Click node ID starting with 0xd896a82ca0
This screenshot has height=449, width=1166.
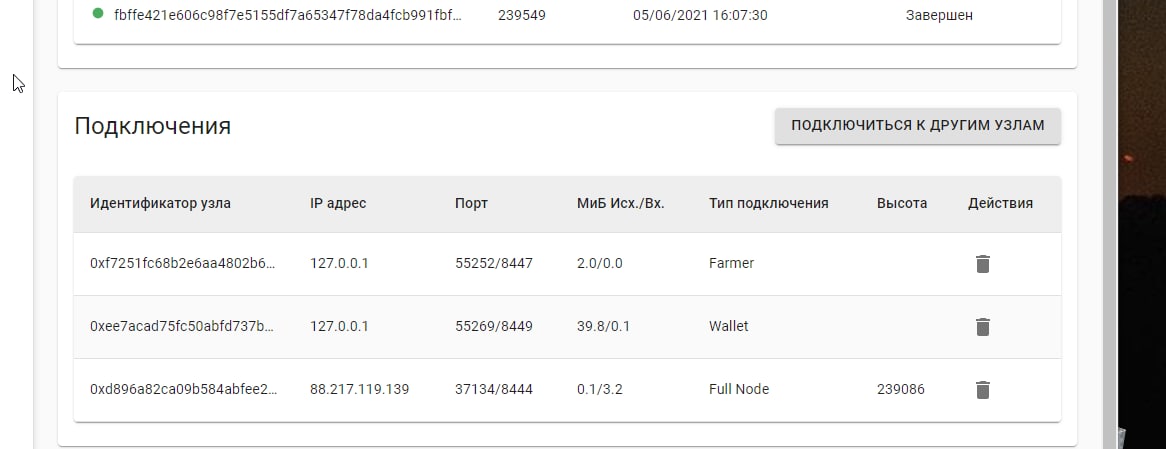[x=182, y=390]
